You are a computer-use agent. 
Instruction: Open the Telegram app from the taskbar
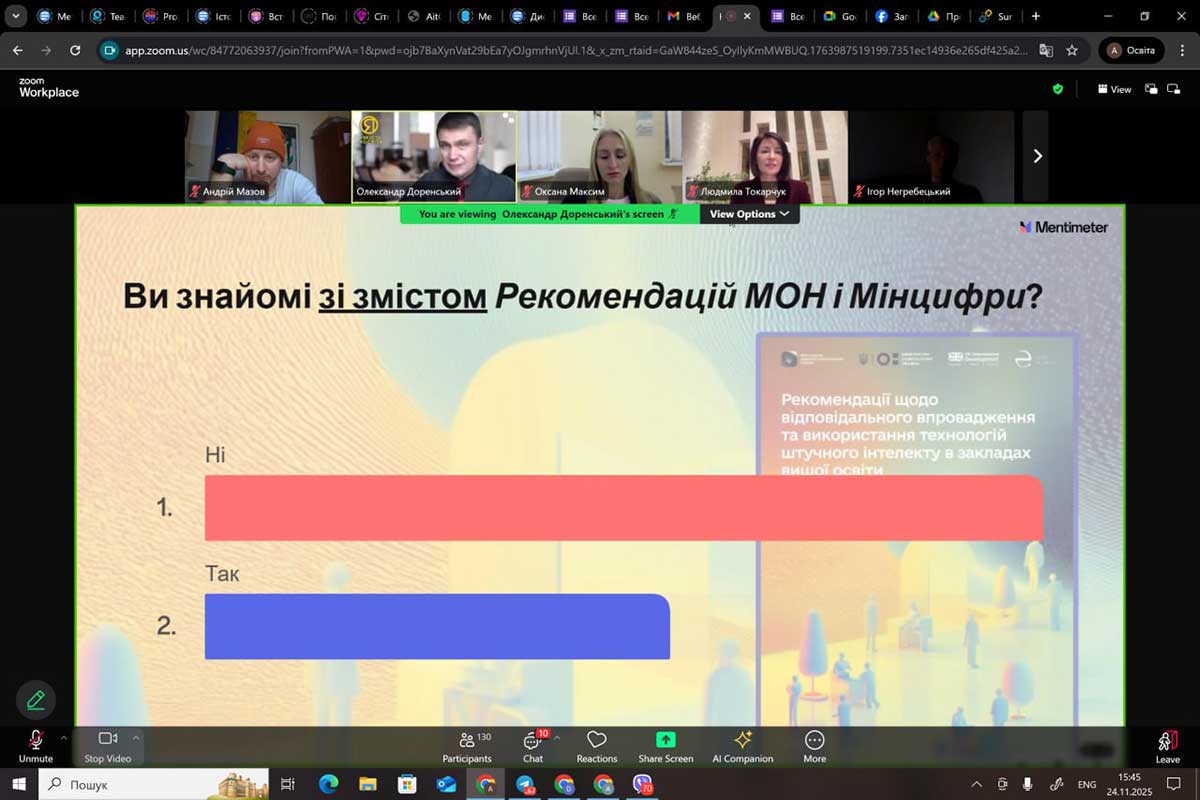(525, 785)
